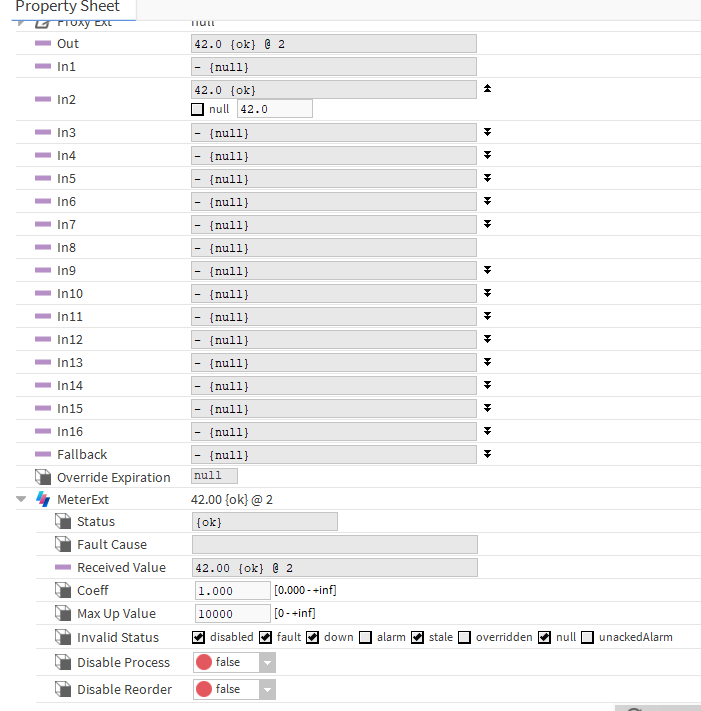Click the Coeff property cube icon
701x711 pixels.
(63, 591)
